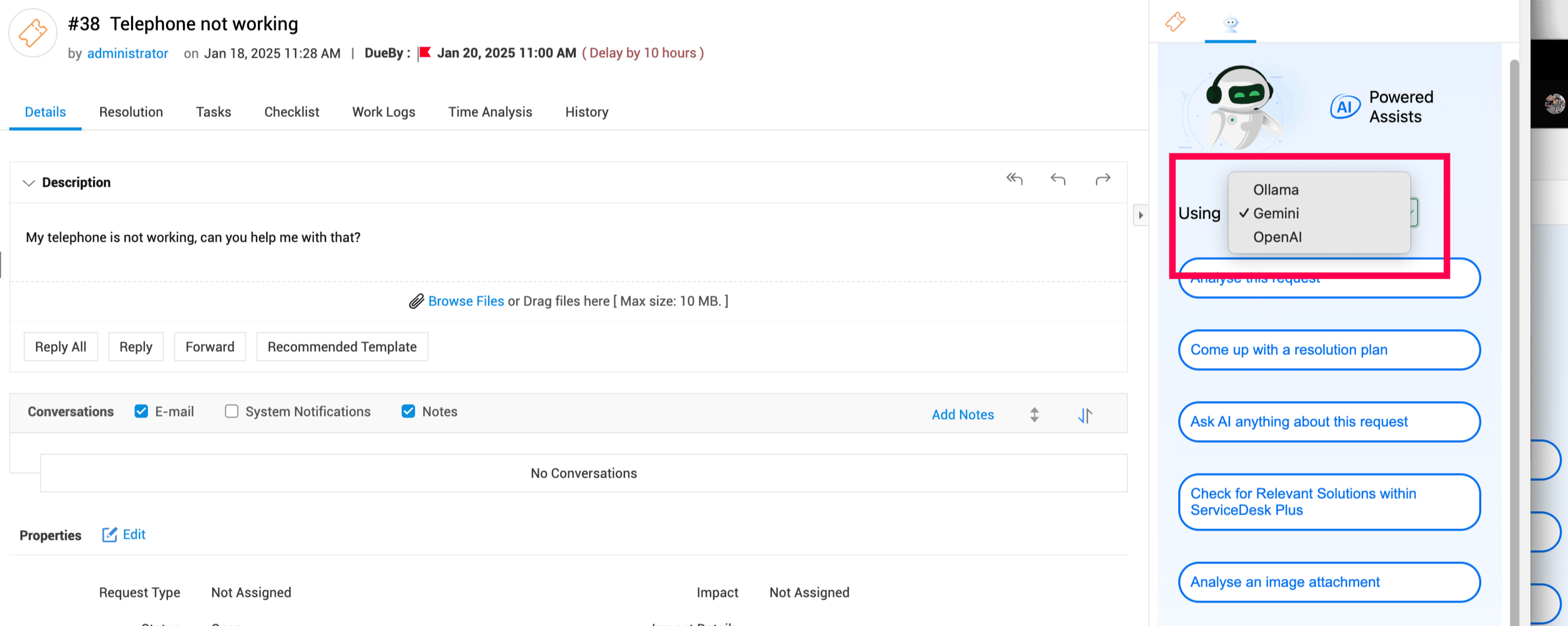Click 'Analyse an image attachment' button

[x=1329, y=582]
